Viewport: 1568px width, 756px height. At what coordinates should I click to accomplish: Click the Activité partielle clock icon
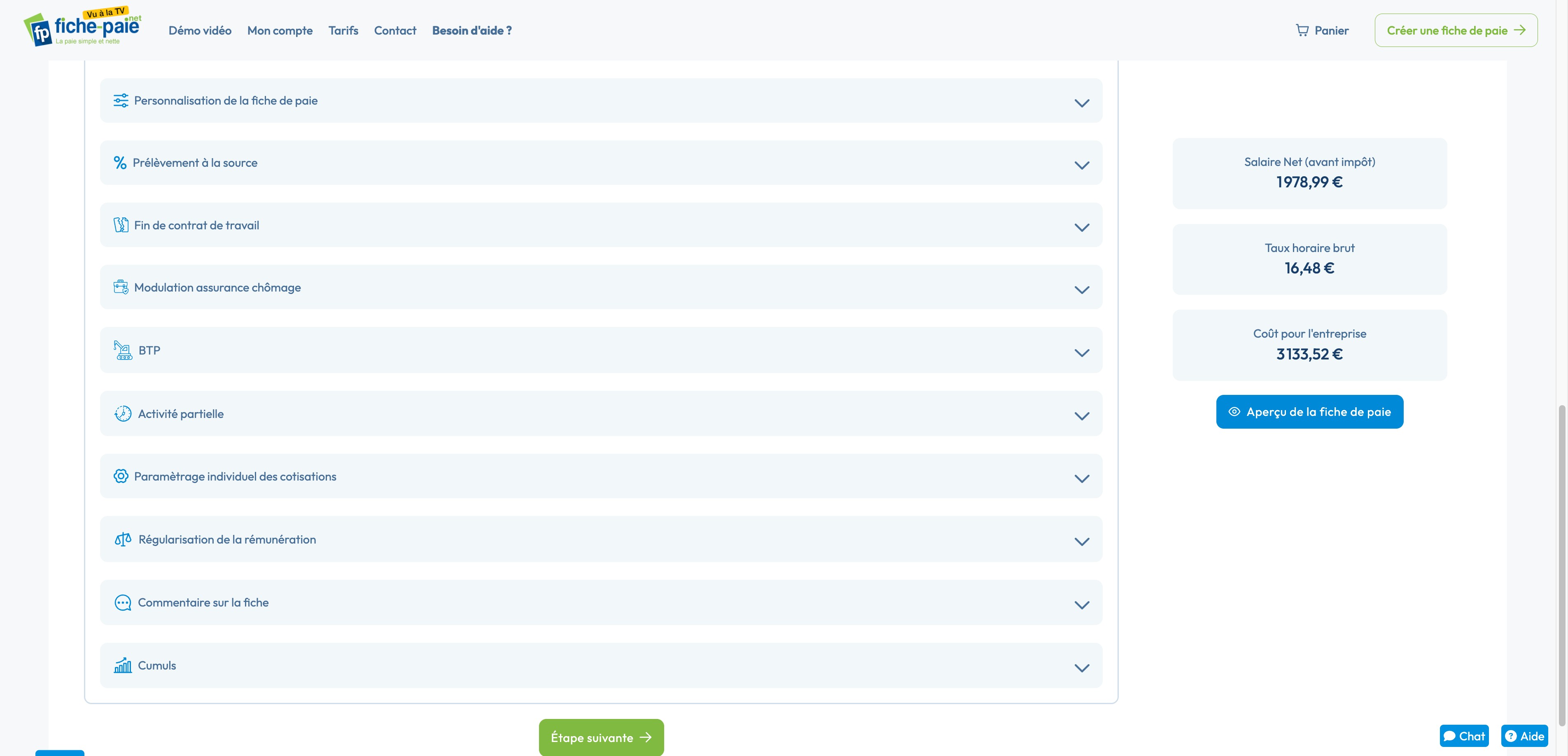123,413
